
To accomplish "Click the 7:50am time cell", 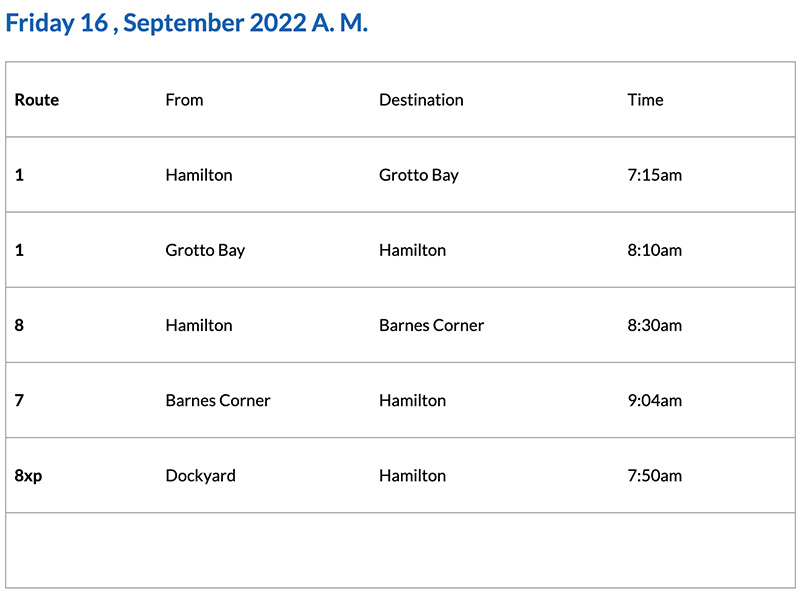I will coord(654,475).
